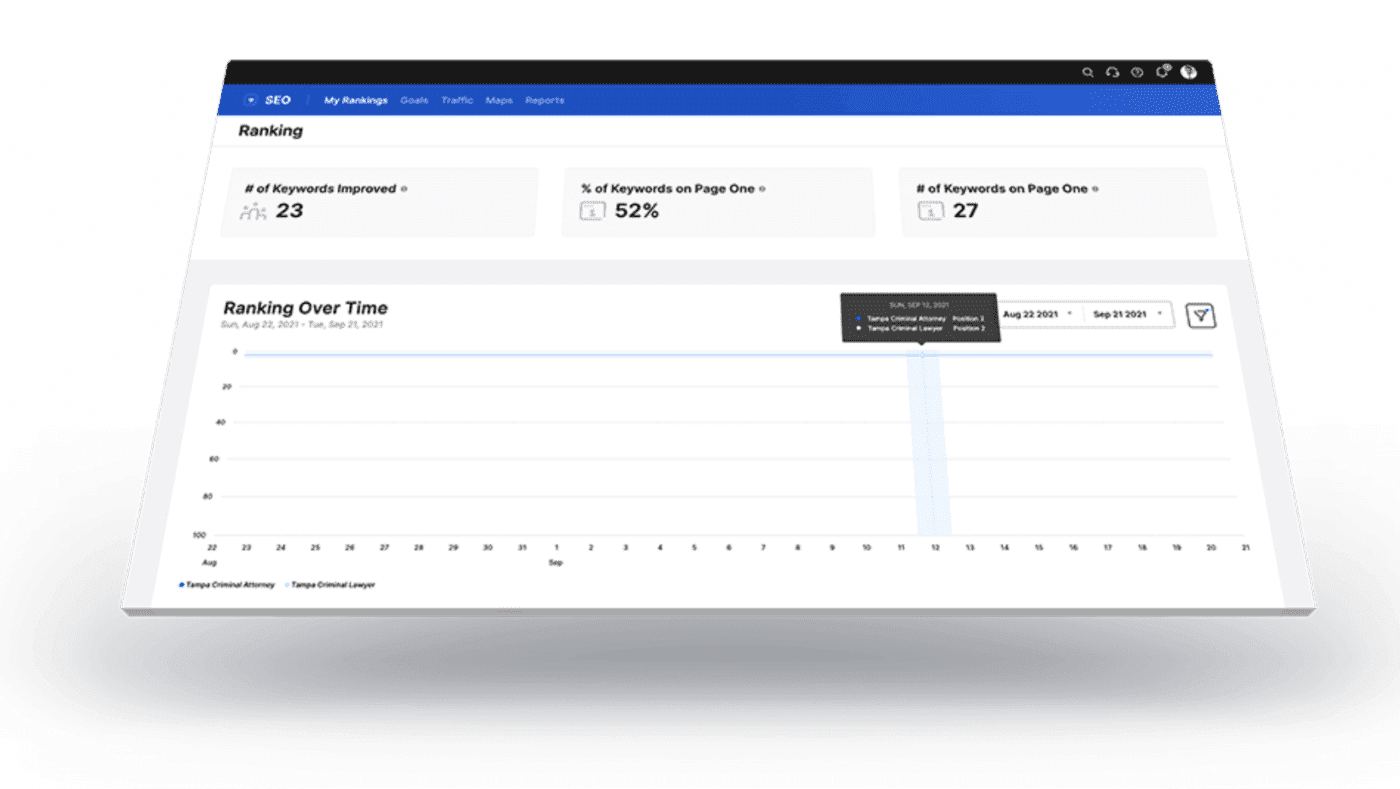1400x789 pixels.
Task: Open the Sep 21 2021 end date dropdown
Action: pos(1128,314)
